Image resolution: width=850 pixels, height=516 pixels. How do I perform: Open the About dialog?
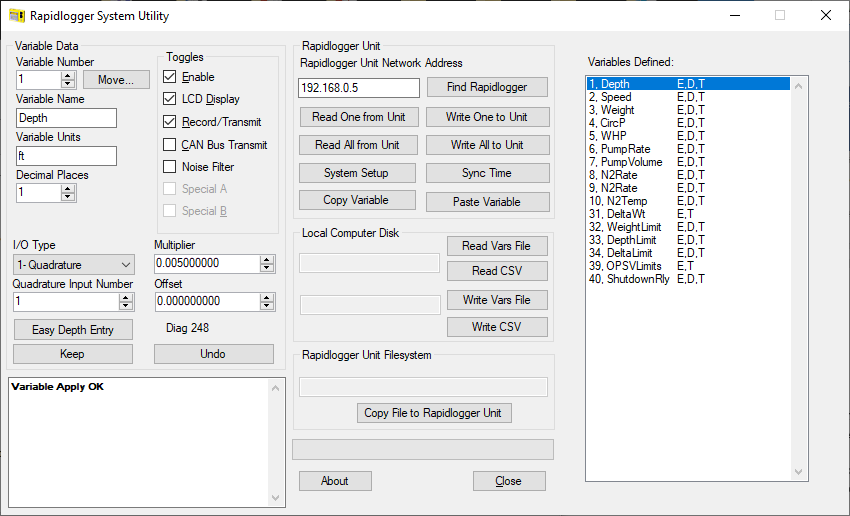coord(335,481)
